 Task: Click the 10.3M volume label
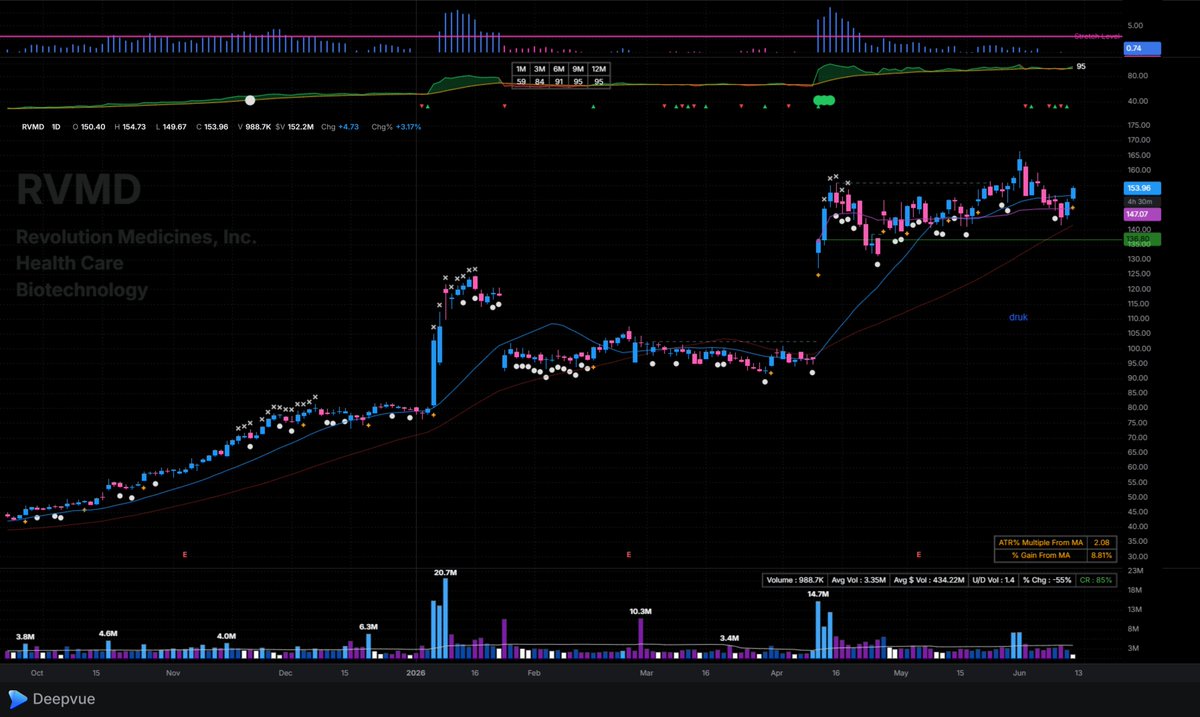tap(641, 611)
